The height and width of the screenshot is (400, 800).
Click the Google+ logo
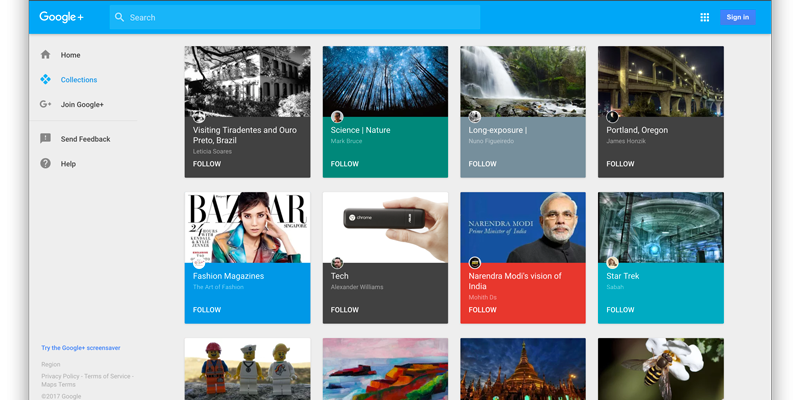[x=61, y=17]
